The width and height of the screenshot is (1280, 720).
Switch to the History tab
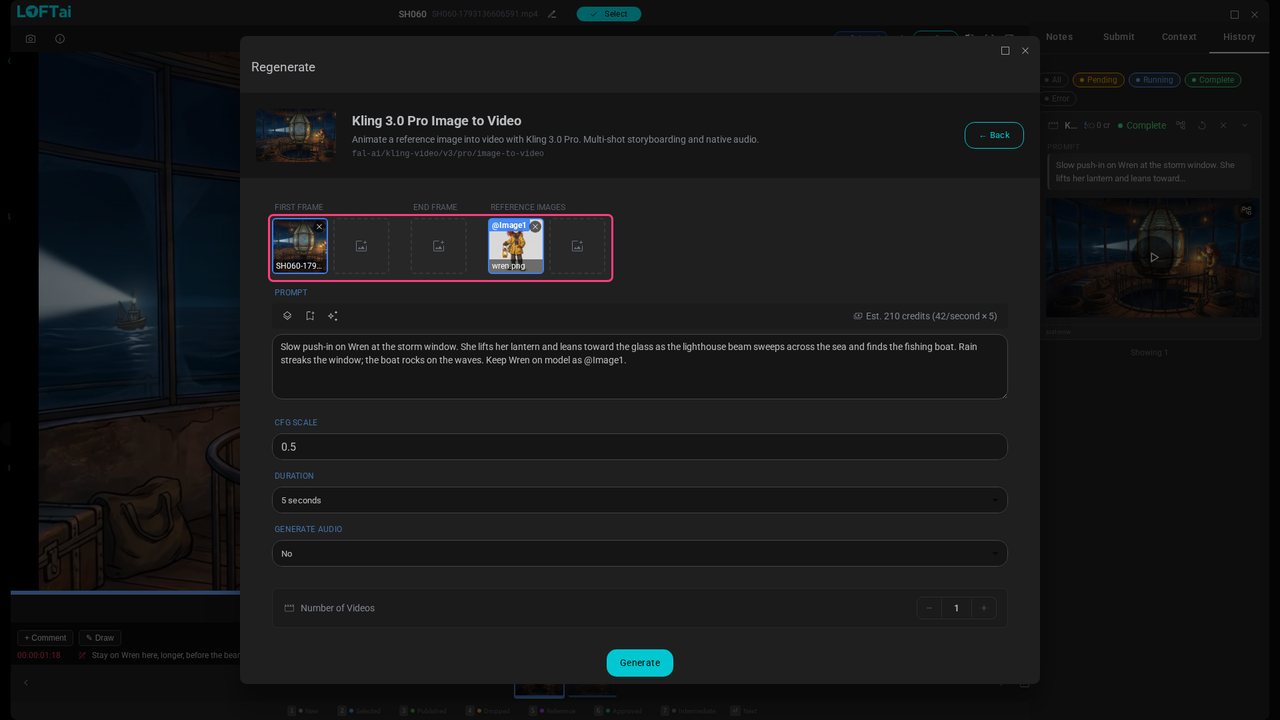click(1239, 37)
